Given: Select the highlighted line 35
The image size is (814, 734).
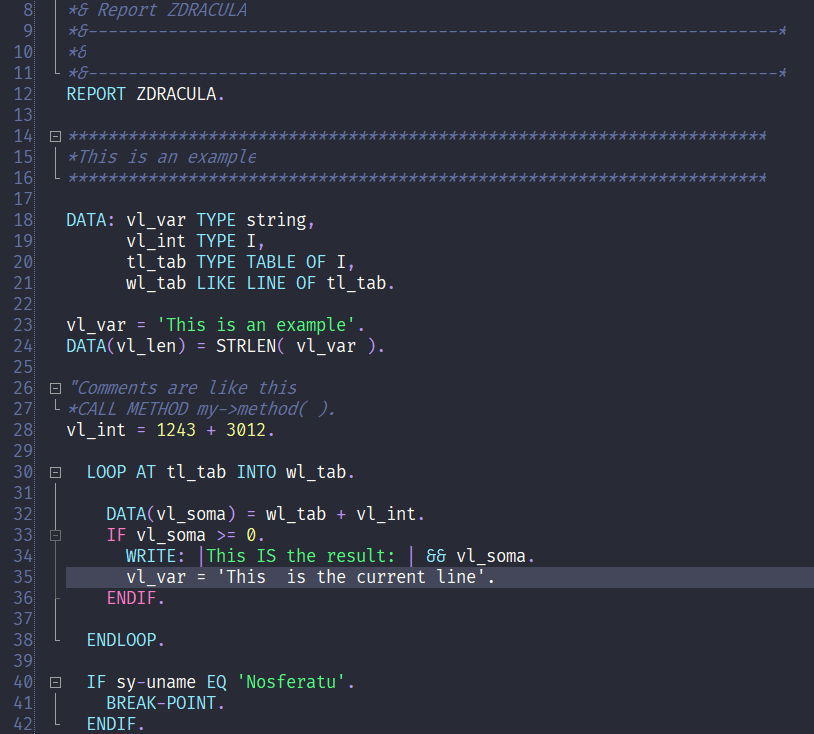Looking at the screenshot, I should (300, 576).
